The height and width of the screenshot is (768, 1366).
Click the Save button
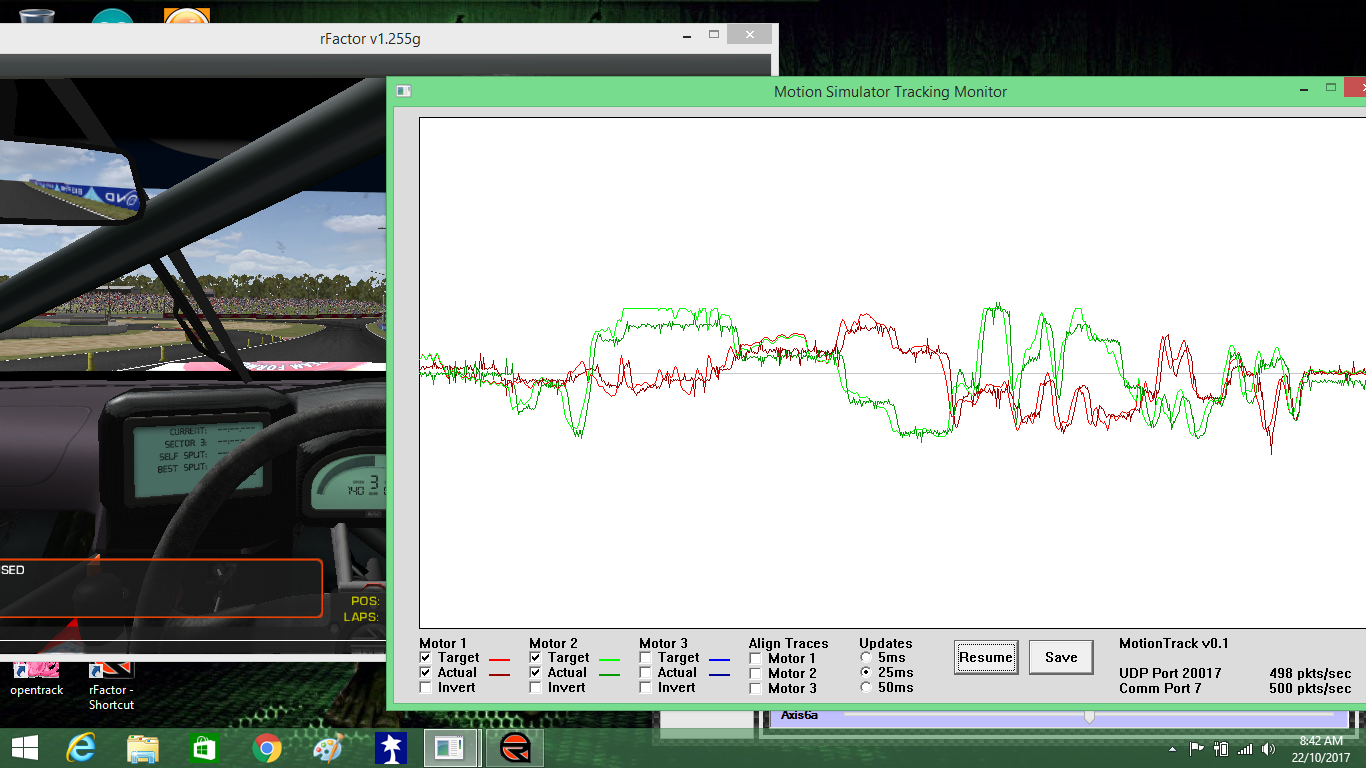pos(1061,657)
